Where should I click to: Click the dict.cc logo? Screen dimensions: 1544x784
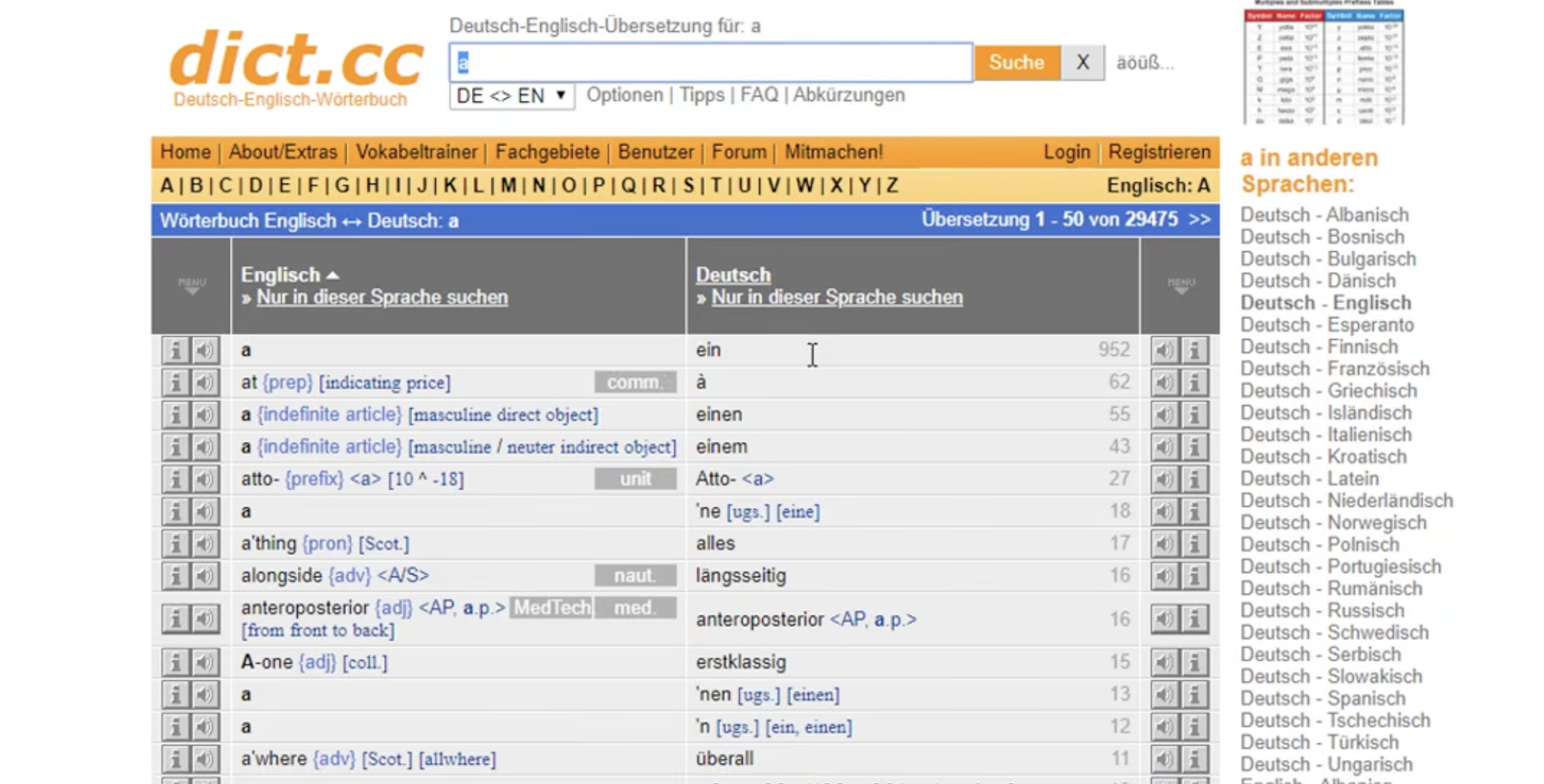coord(295,68)
